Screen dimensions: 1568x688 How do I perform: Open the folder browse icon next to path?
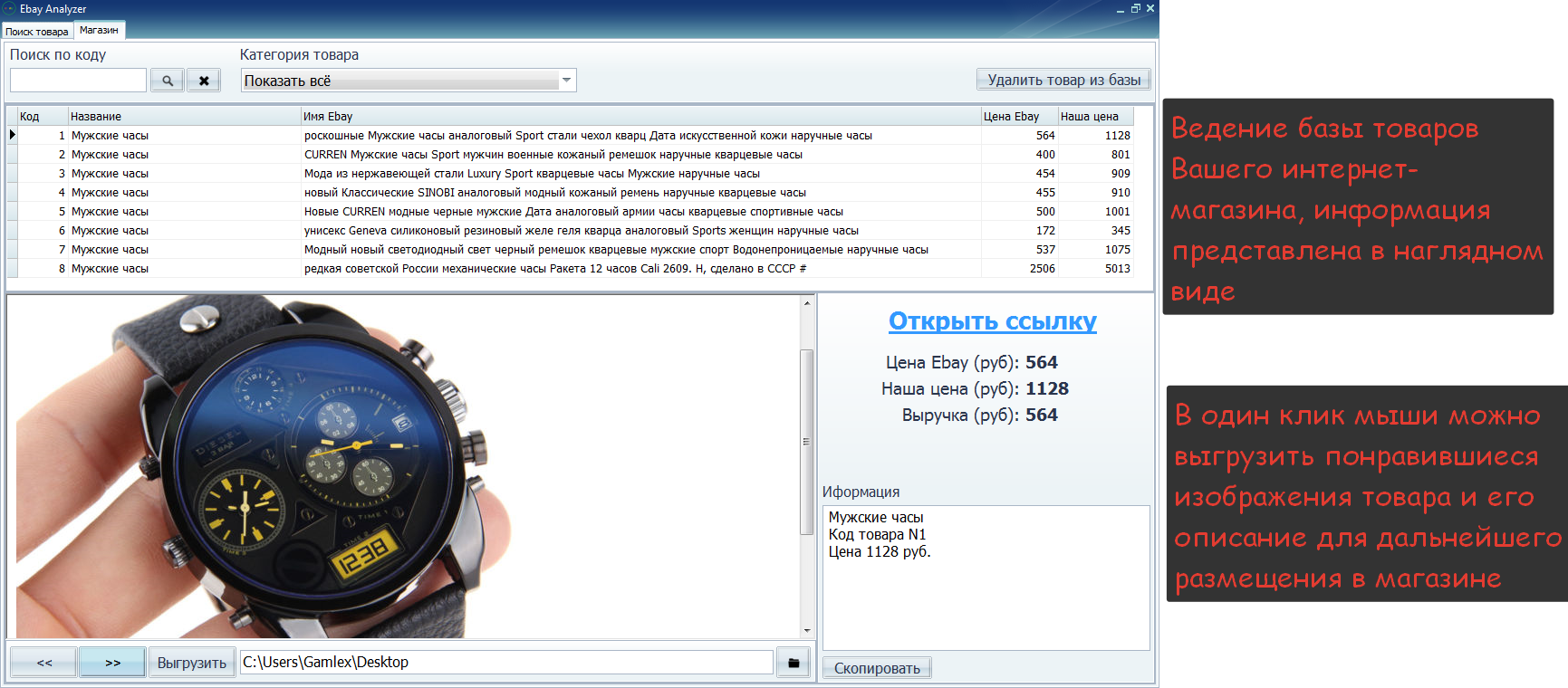pyautogui.click(x=794, y=663)
